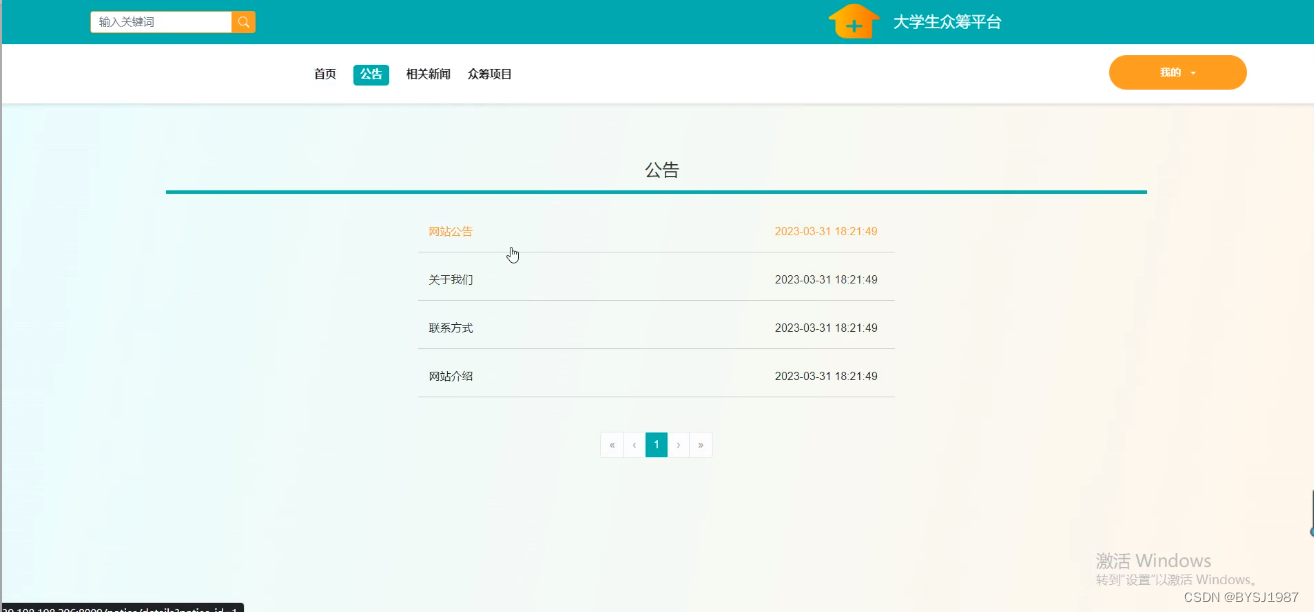This screenshot has width=1314, height=612.
Task: Click the timestamp on the 关于我们 row
Action: [x=826, y=280]
